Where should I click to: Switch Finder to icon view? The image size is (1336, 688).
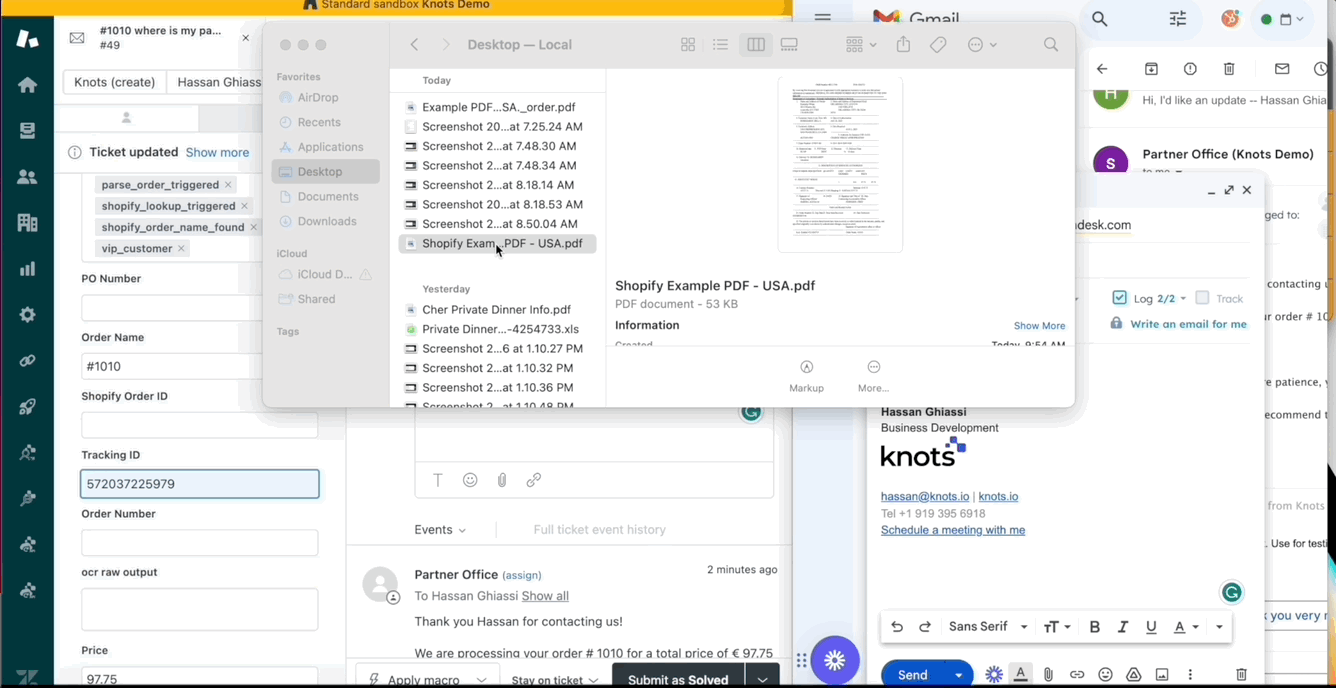688,45
